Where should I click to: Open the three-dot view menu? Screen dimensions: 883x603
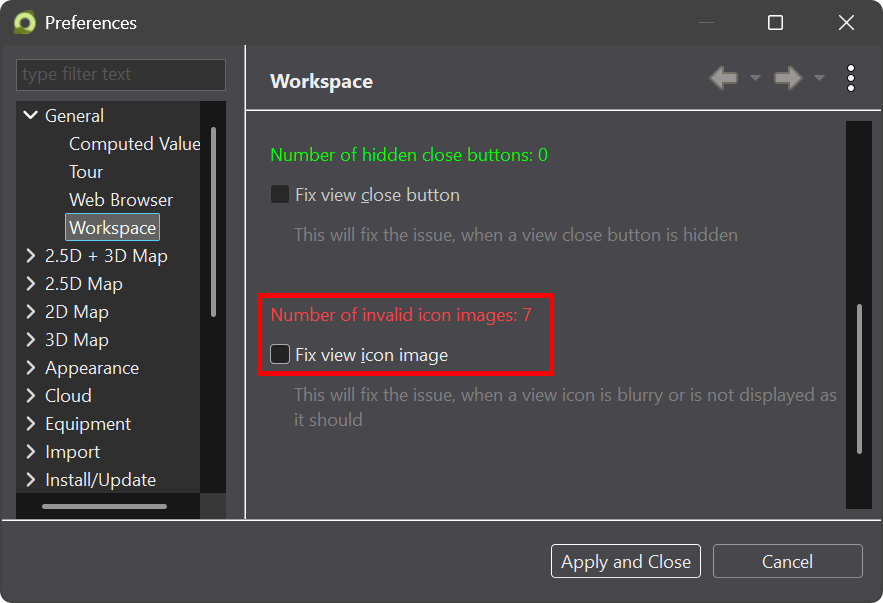click(850, 78)
